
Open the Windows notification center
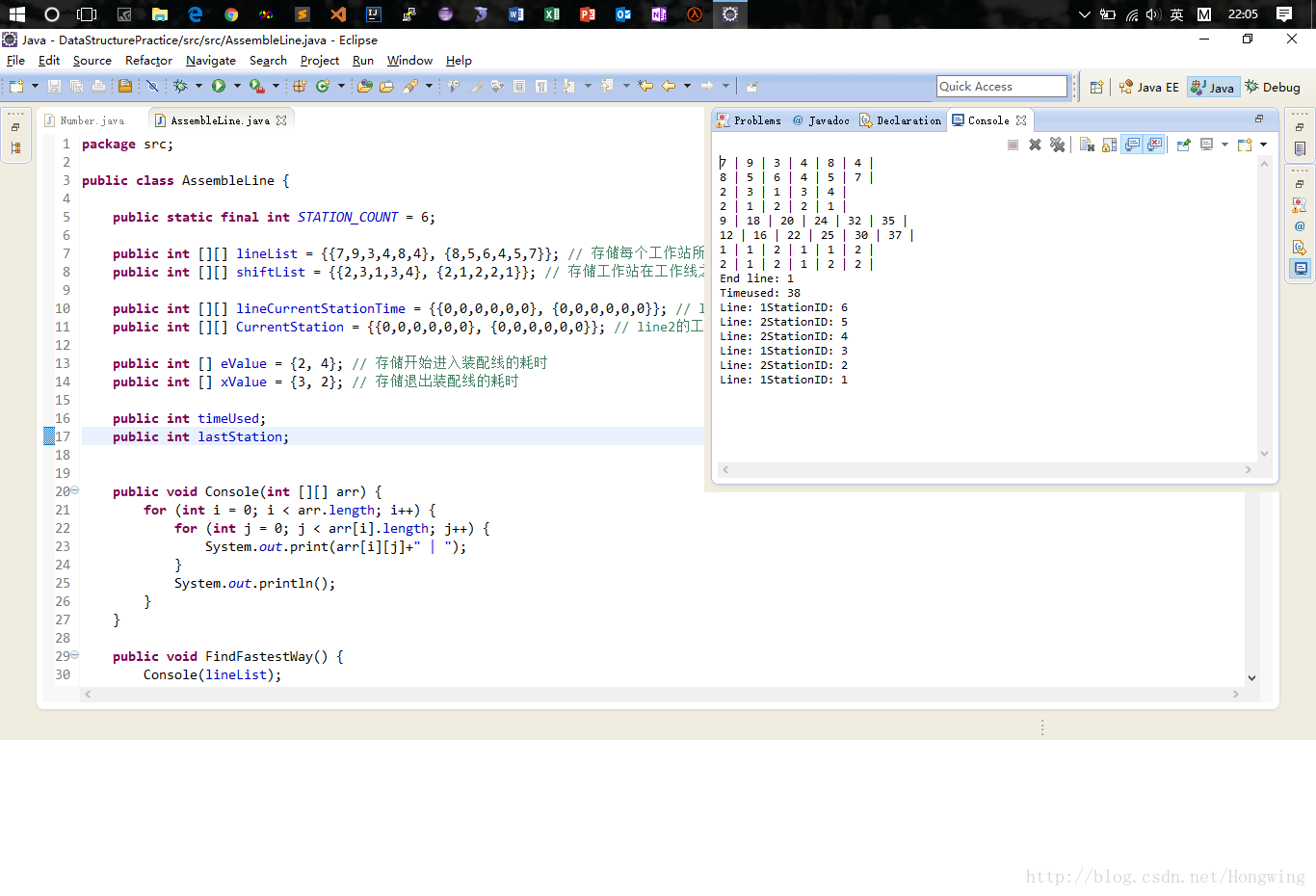point(1284,14)
